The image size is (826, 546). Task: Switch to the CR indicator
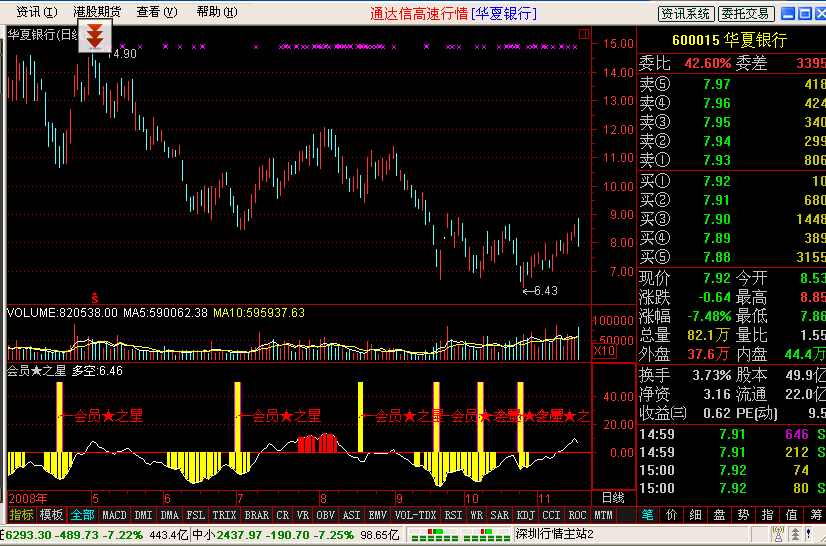(283, 515)
